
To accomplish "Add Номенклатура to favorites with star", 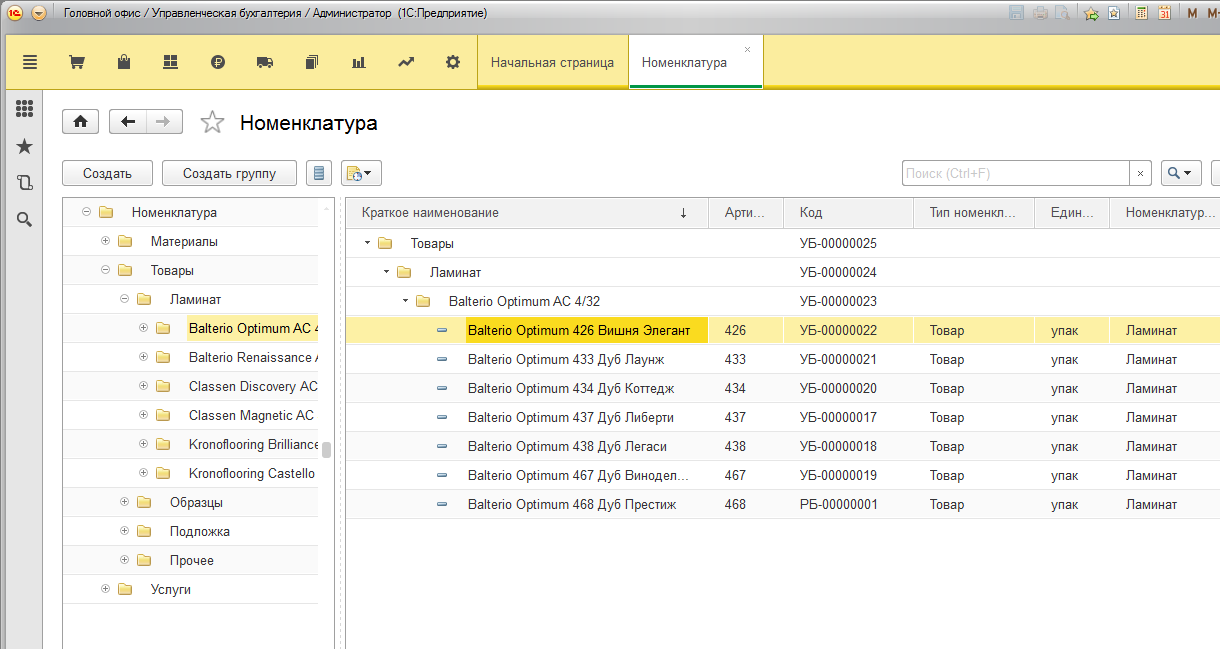I will click(212, 122).
